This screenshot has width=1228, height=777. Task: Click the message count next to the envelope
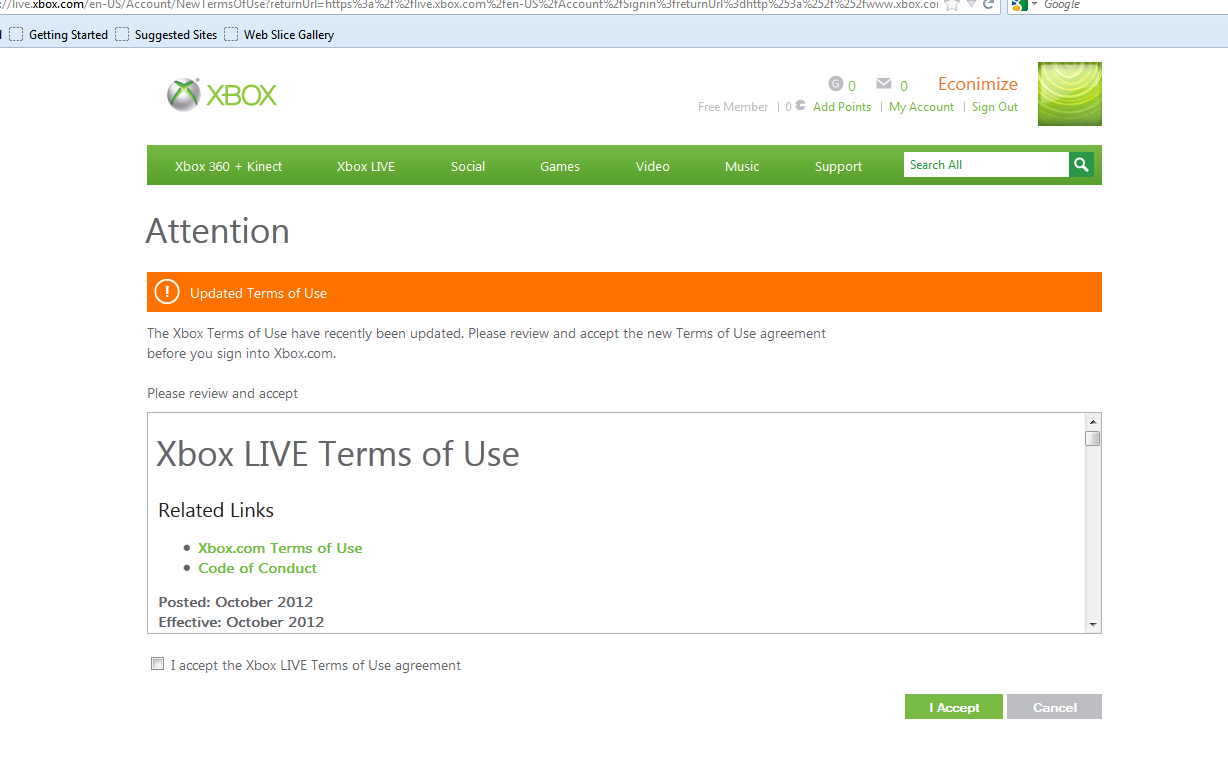tap(904, 86)
